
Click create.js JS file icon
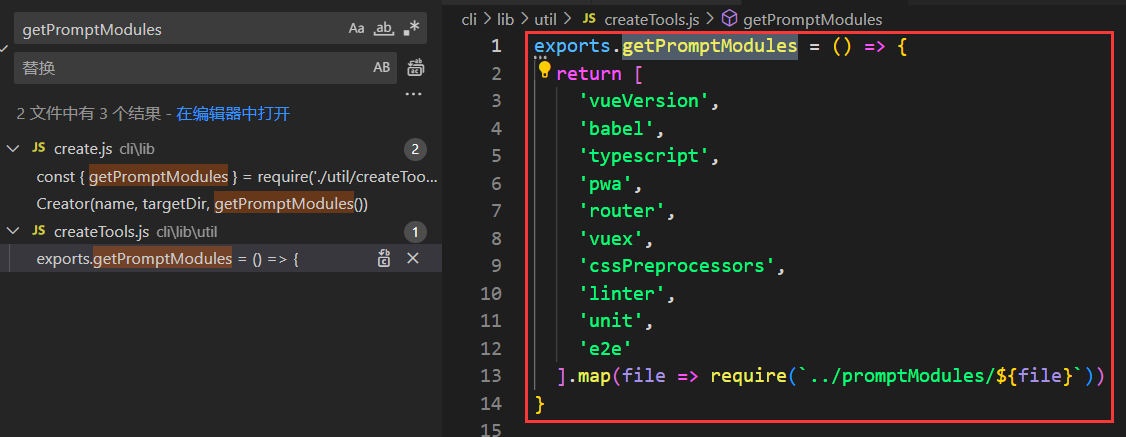point(38,149)
